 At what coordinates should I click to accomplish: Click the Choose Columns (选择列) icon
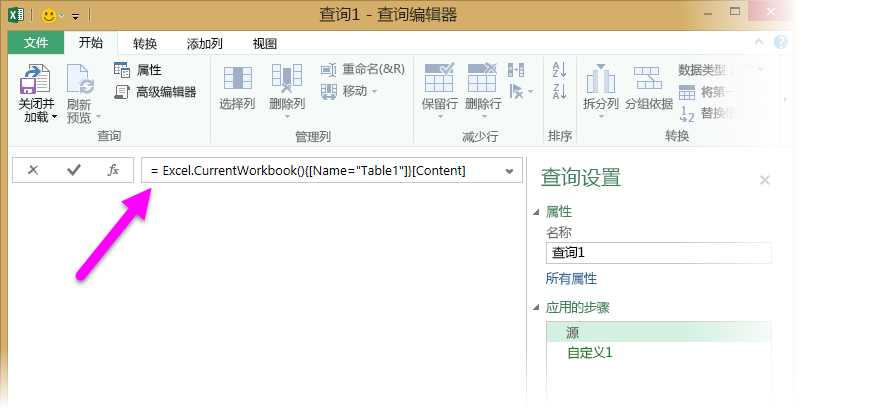(x=237, y=80)
